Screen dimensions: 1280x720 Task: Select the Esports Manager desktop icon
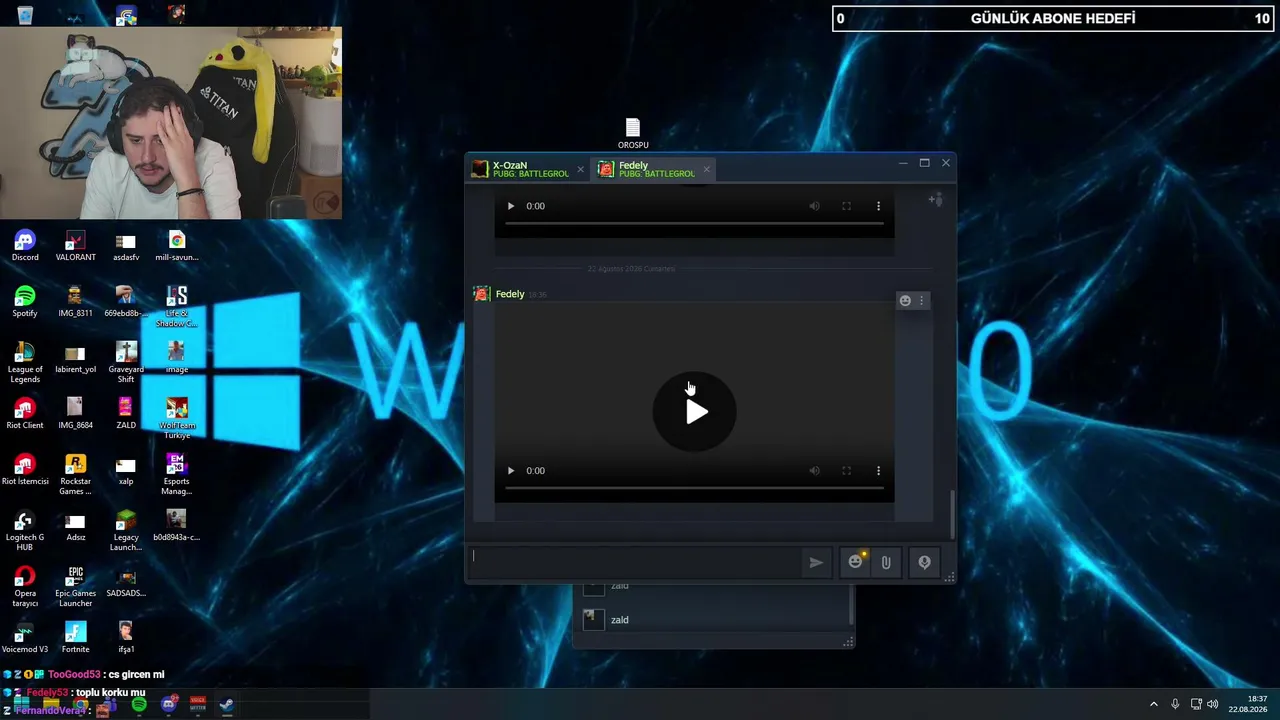click(x=177, y=474)
